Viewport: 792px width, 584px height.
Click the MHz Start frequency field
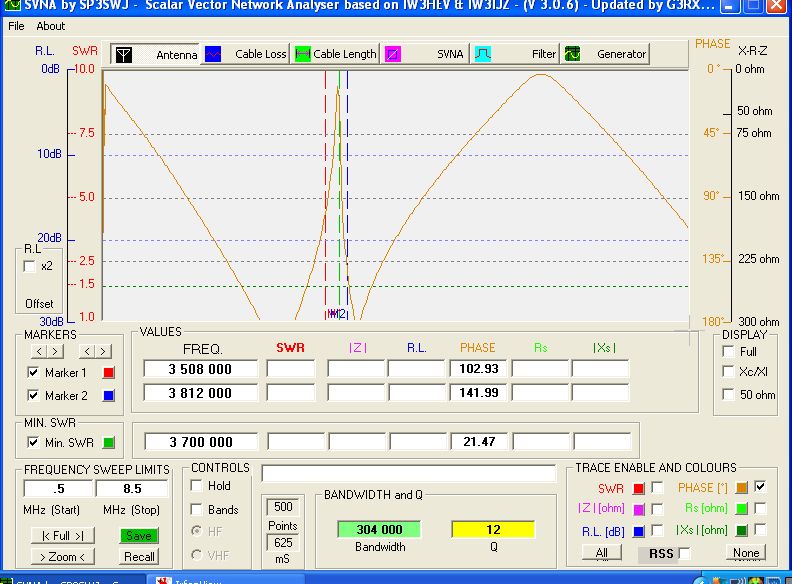click(57, 489)
